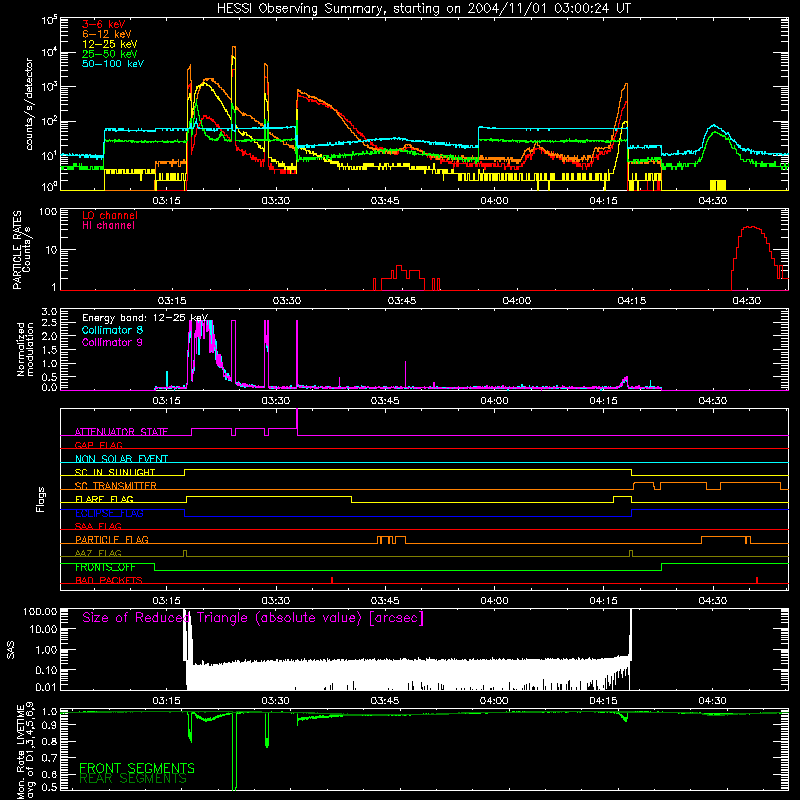
Task: Click the 03:45 tick under particle rates plot
Action: [402, 301]
